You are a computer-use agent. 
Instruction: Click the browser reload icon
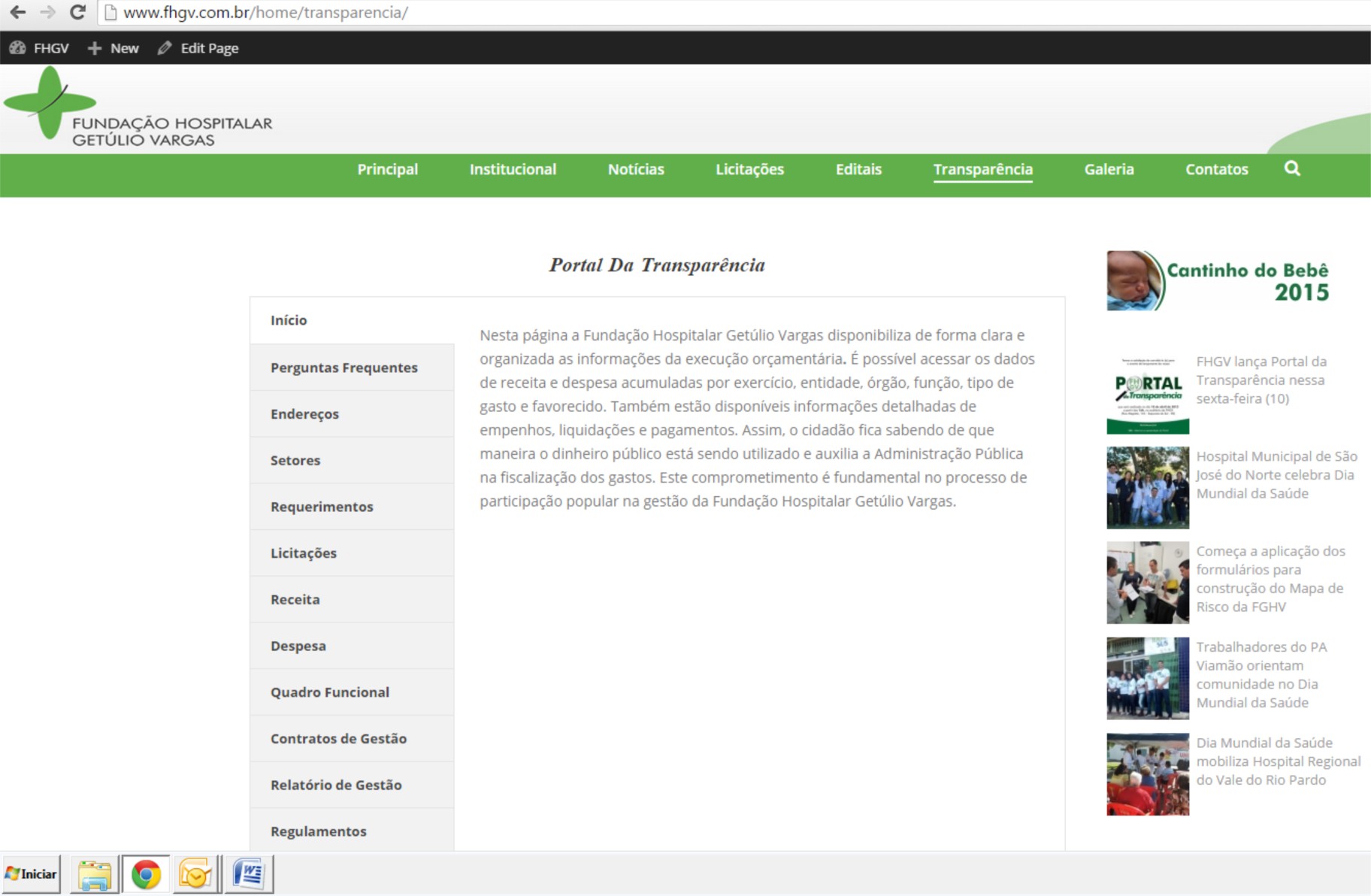(77, 12)
